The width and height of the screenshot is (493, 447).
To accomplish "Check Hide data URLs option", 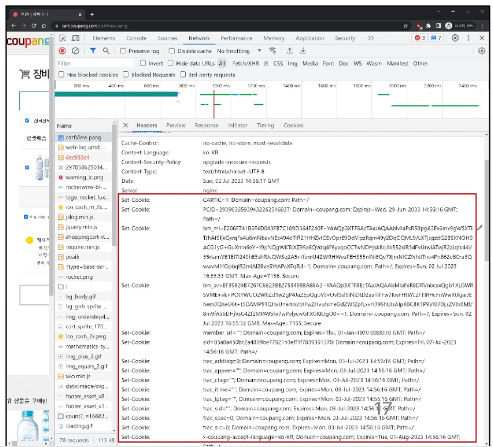I will [170, 63].
